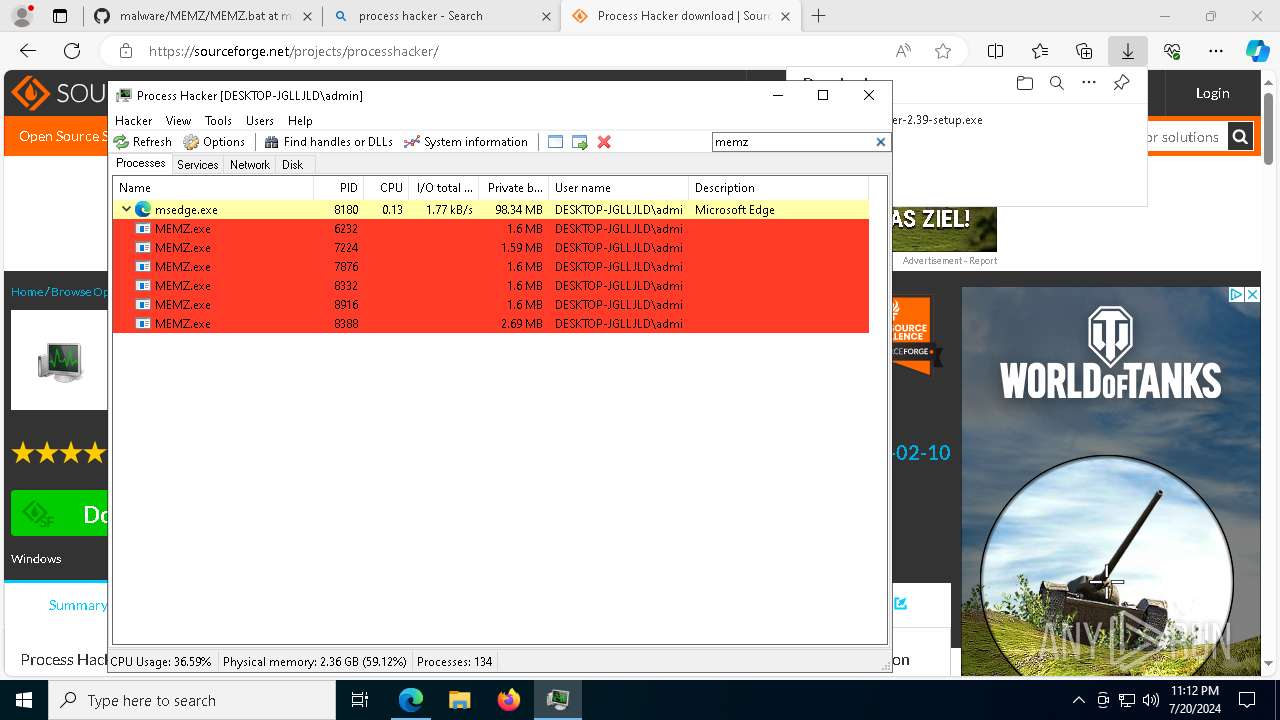This screenshot has height=720, width=1280.
Task: Sort by the CPU column header
Action: pos(386,188)
